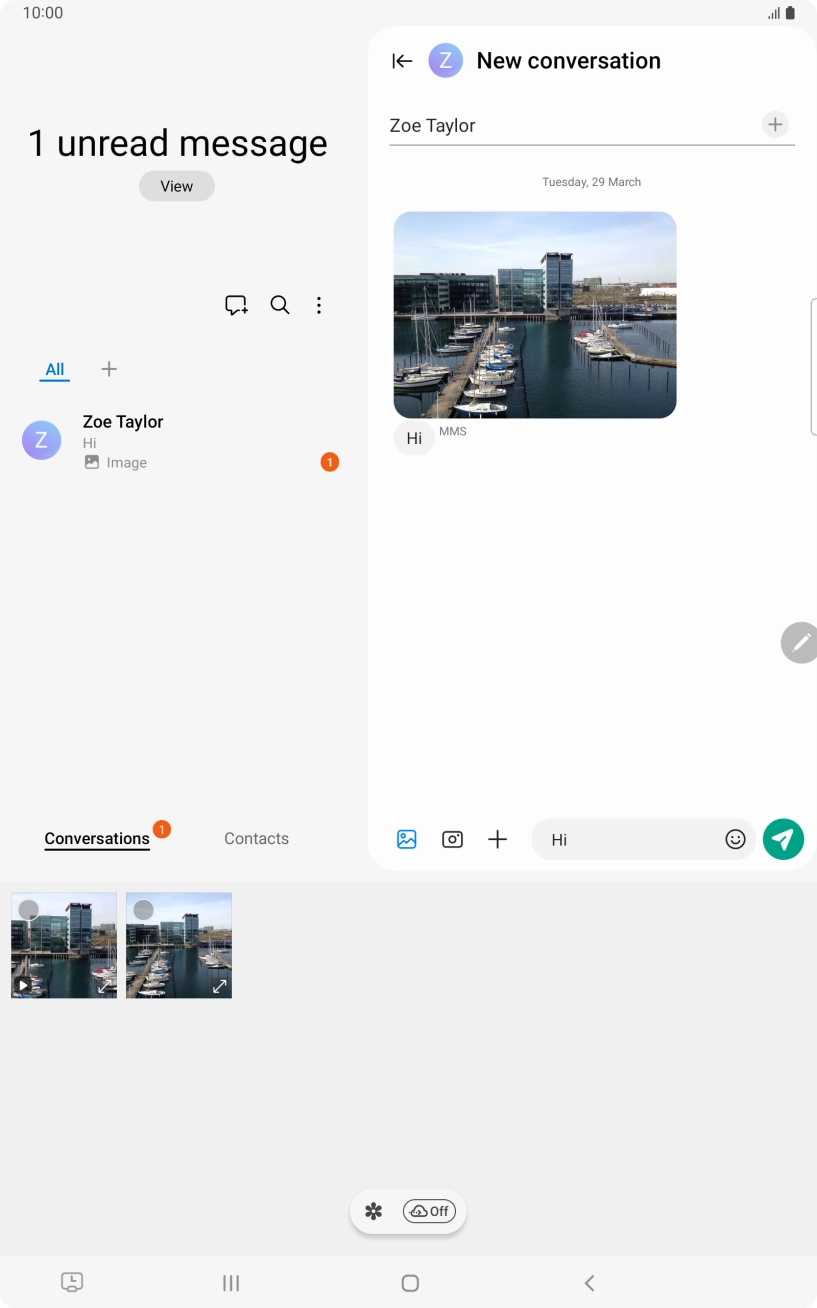Image resolution: width=817 pixels, height=1308 pixels.
Task: Expand more attachment options plus icon
Action: coord(497,839)
